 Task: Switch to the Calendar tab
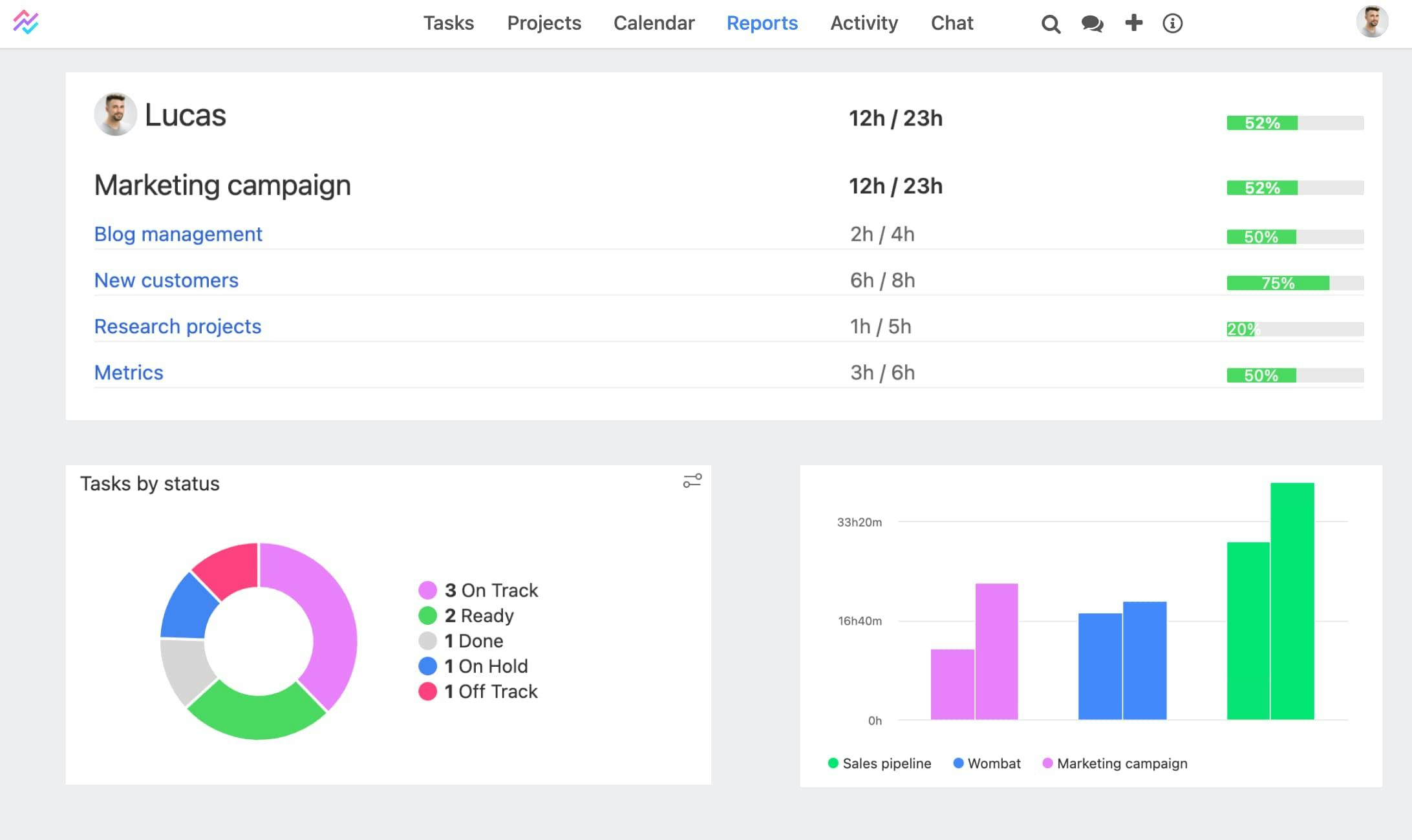[654, 23]
